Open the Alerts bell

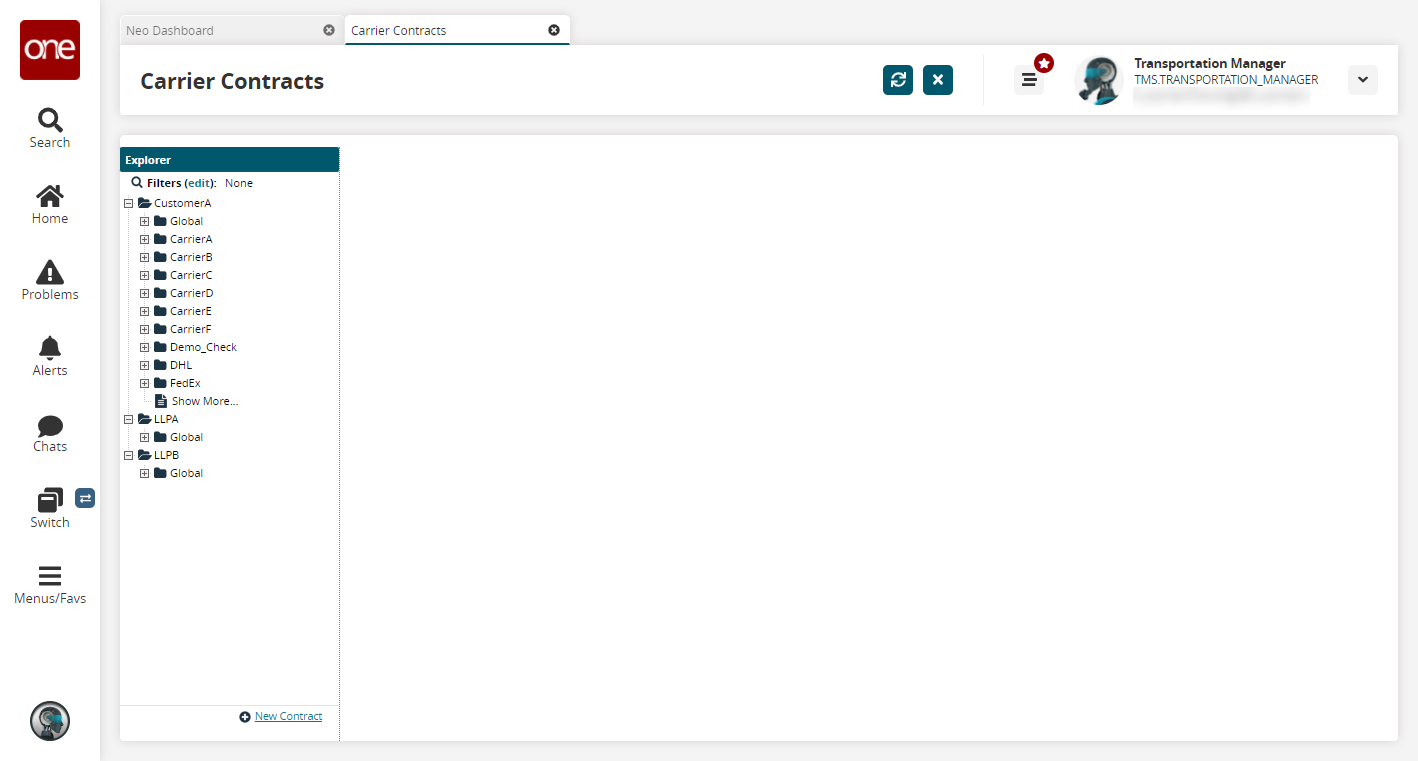click(50, 356)
